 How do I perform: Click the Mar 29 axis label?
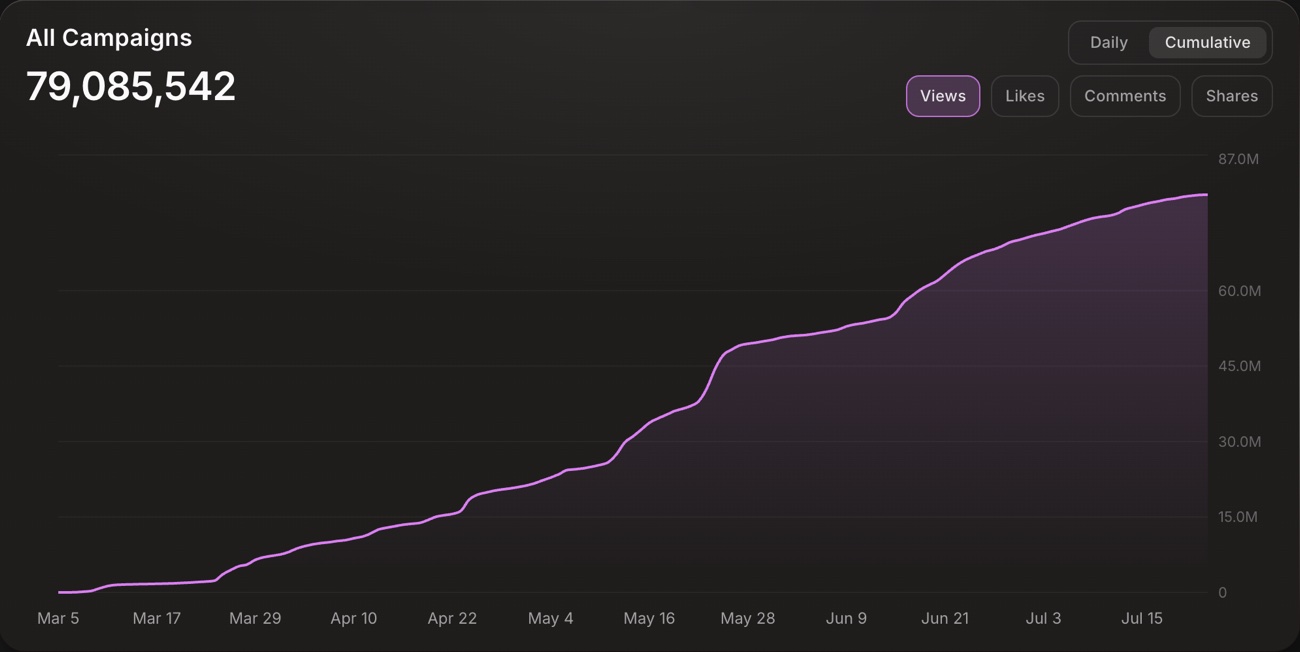point(255,619)
